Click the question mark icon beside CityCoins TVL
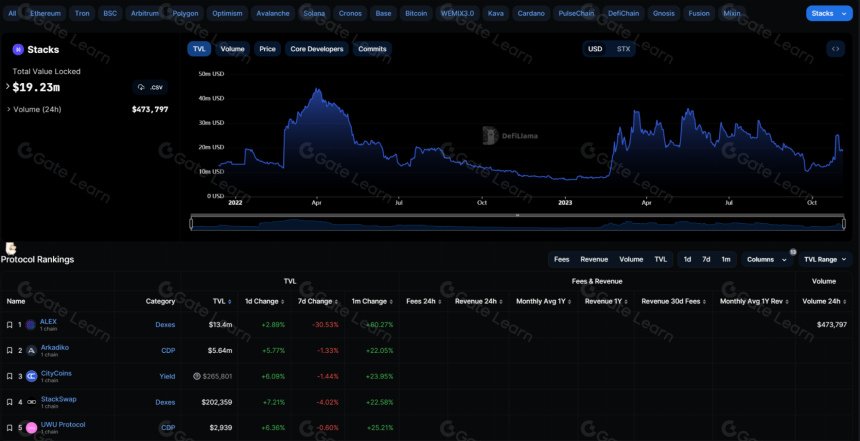860x441 pixels. (x=197, y=376)
